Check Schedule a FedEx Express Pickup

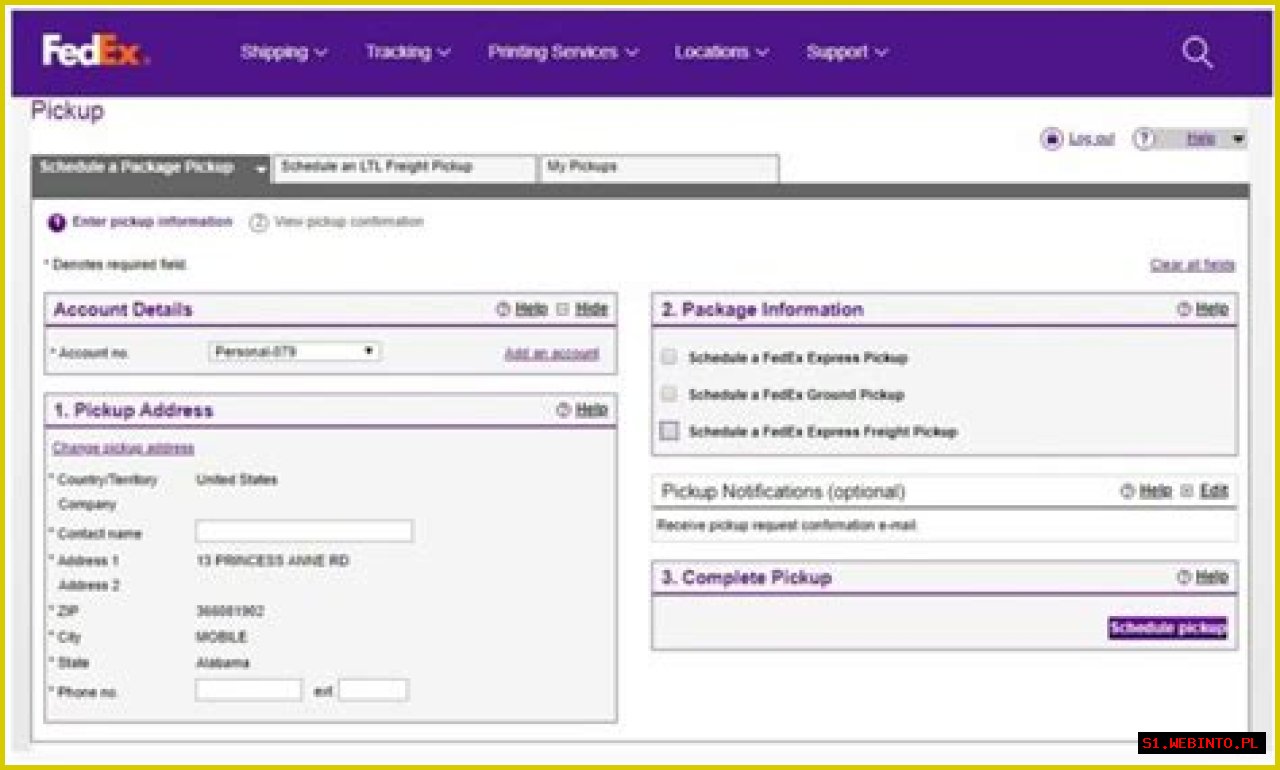[x=669, y=357]
